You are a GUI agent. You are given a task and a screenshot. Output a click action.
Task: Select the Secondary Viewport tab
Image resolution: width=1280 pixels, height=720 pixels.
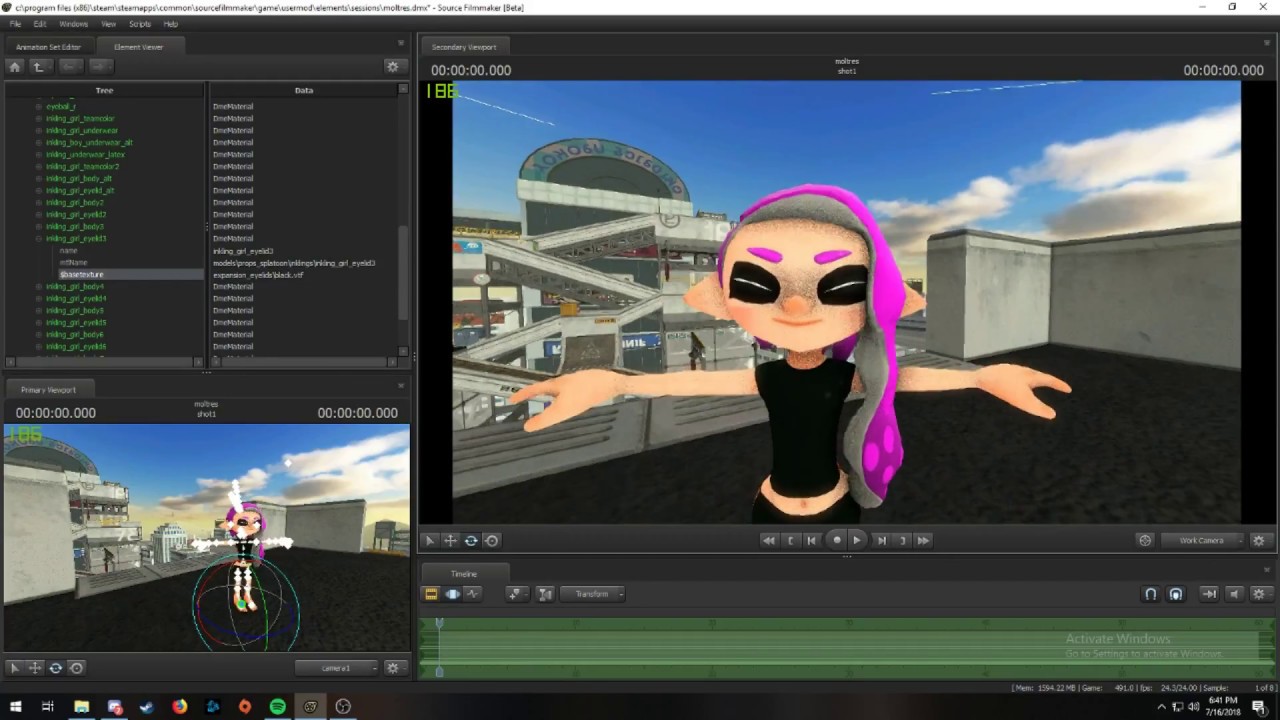click(x=464, y=47)
